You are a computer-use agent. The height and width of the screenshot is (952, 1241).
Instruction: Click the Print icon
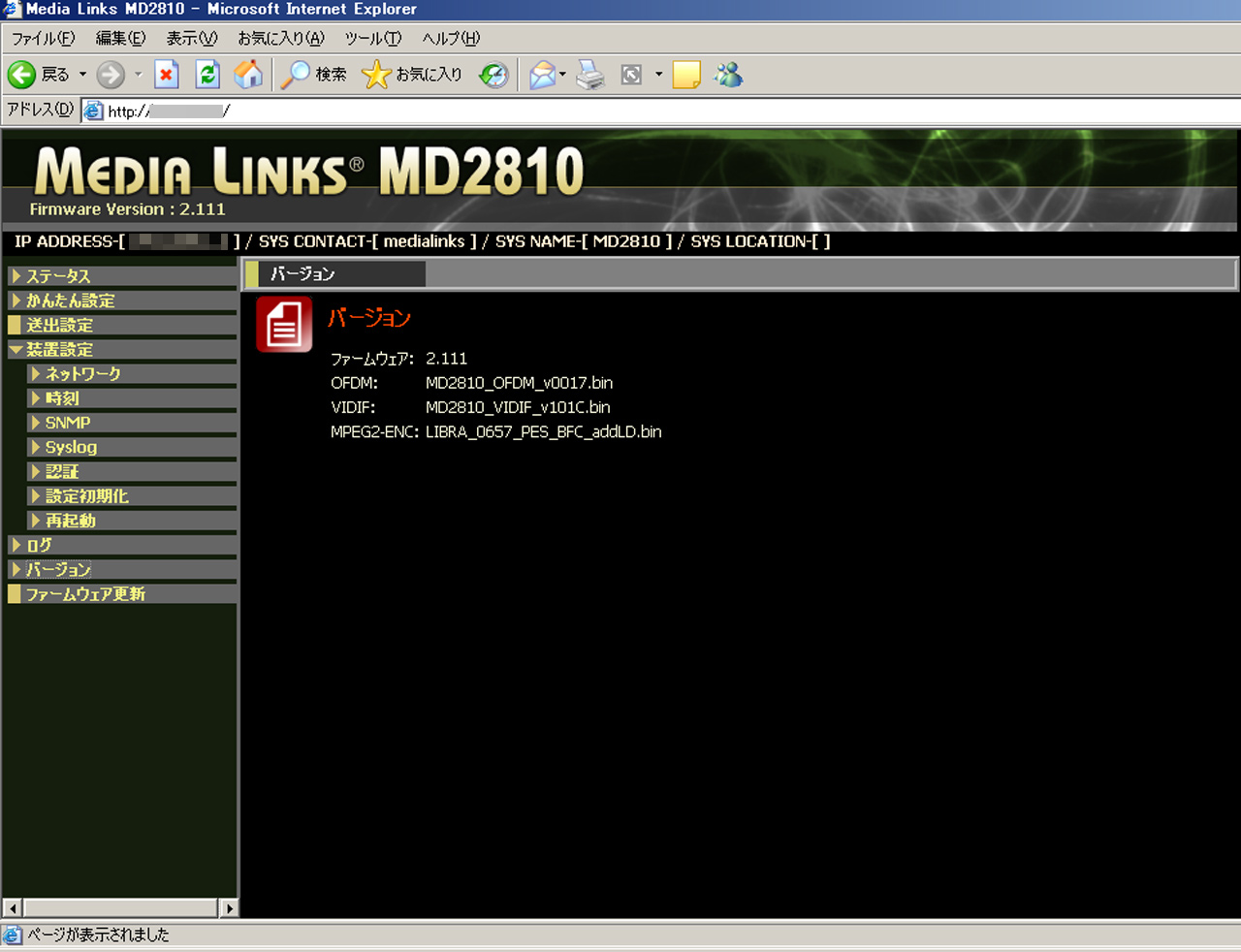[x=589, y=75]
